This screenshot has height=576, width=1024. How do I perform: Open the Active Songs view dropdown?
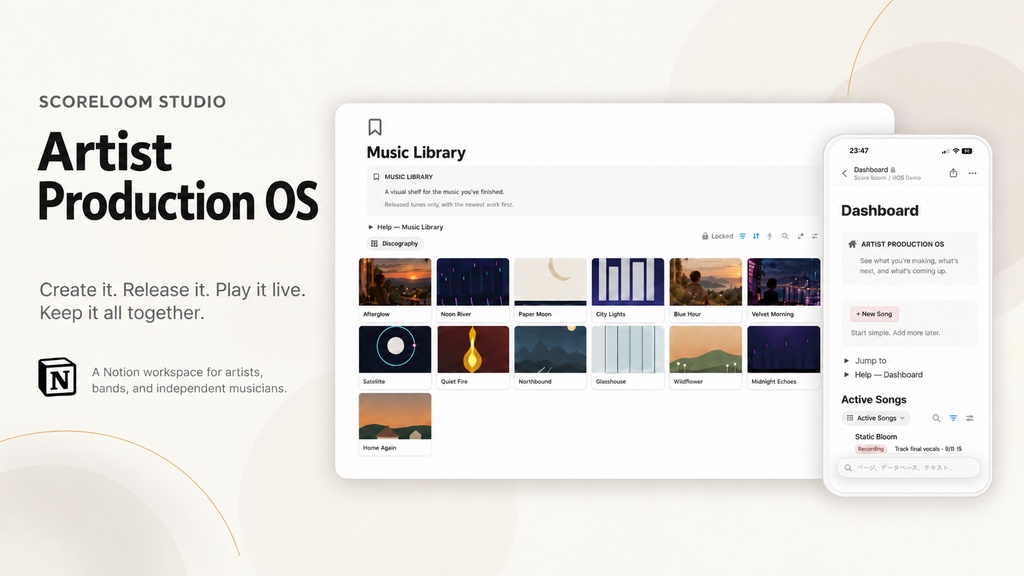875,418
